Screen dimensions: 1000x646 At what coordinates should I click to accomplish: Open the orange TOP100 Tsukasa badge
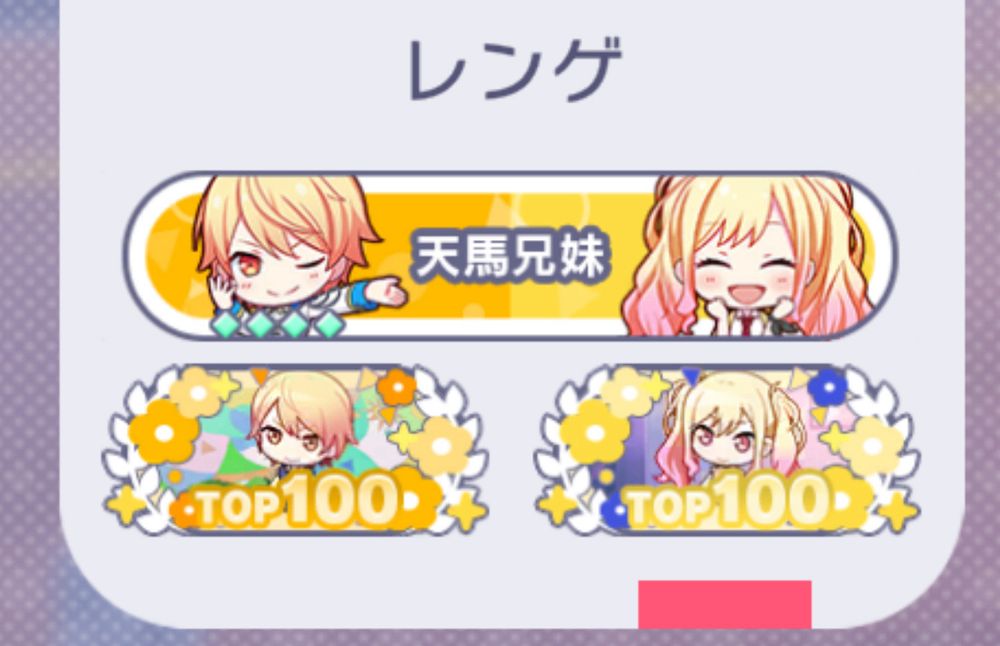click(295, 450)
